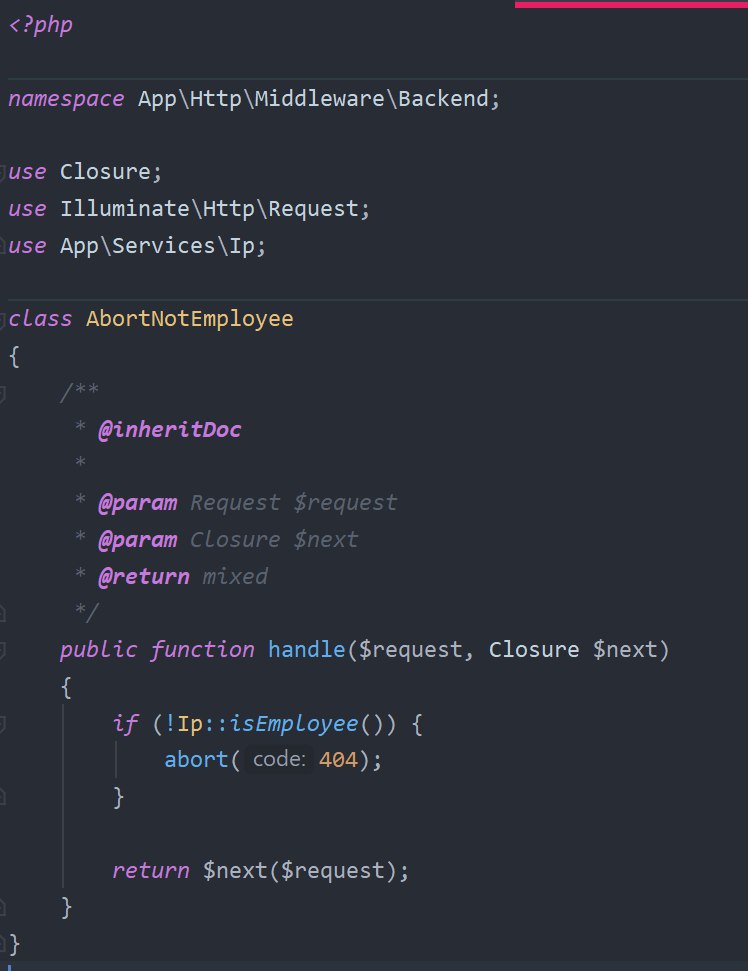Click the "public" keyword
The height and width of the screenshot is (971, 748).
point(98,650)
